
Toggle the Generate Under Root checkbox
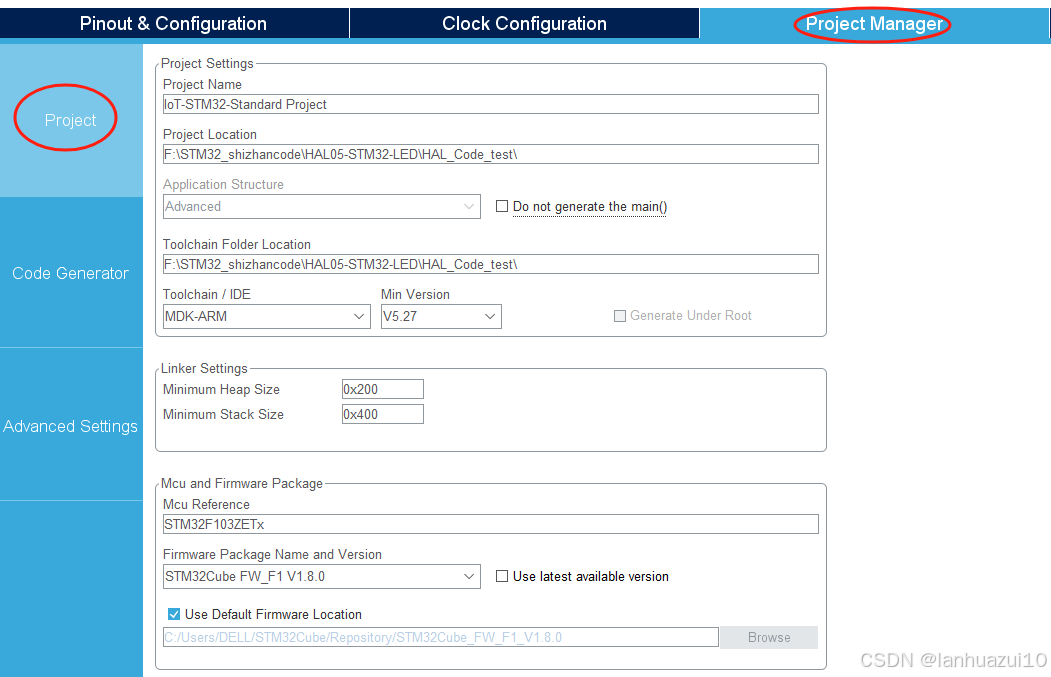pos(620,316)
